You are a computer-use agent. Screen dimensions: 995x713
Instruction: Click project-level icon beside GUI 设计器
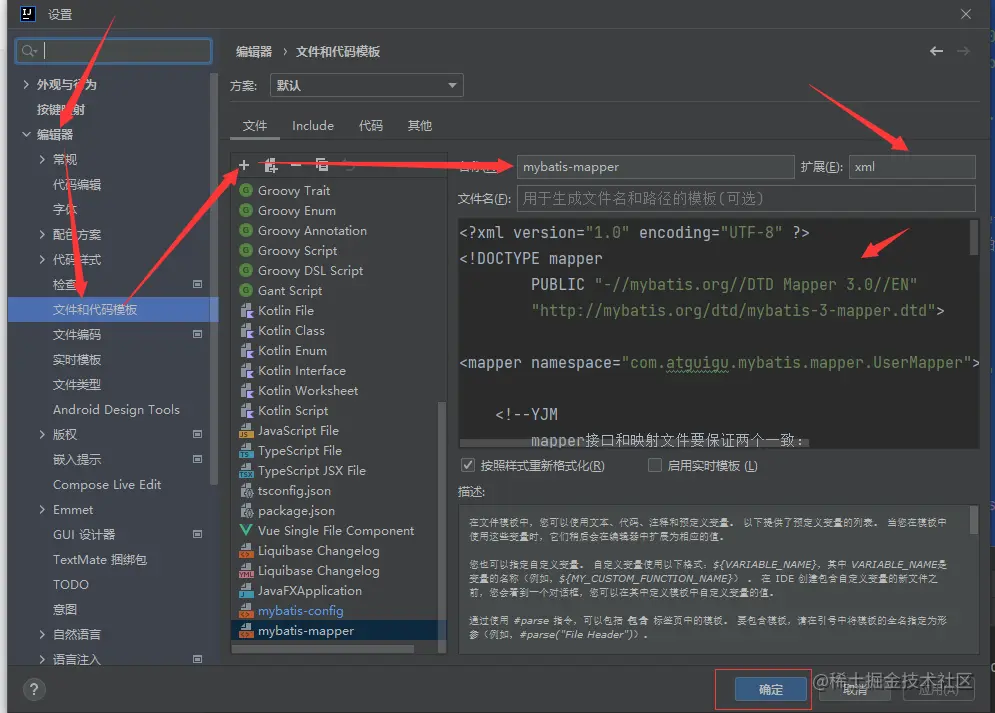197,535
